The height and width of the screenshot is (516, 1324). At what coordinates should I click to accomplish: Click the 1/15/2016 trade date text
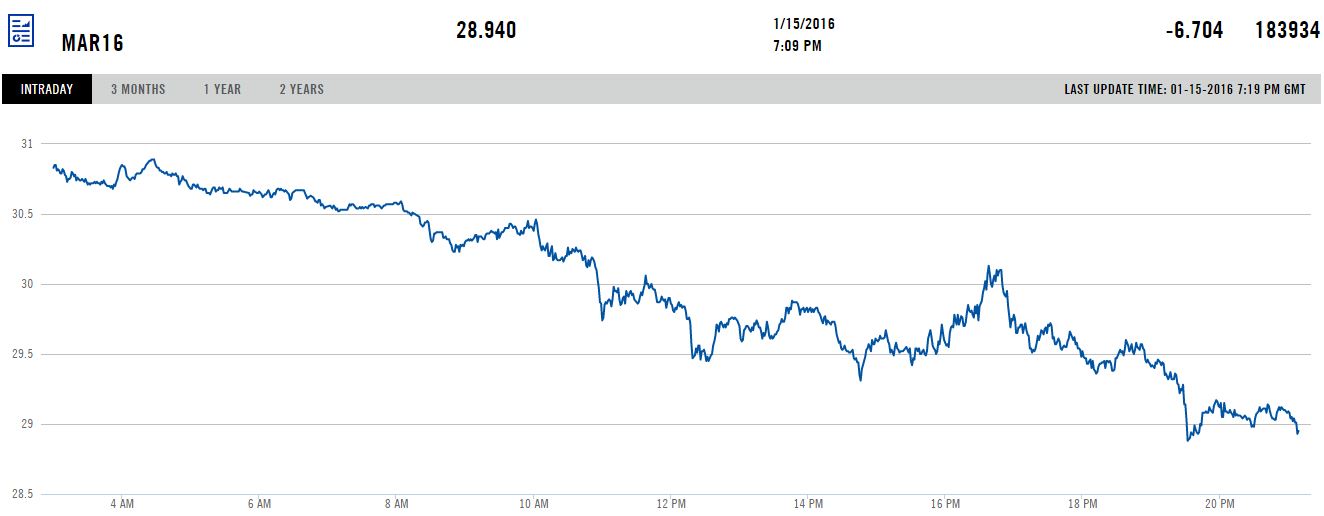pos(803,23)
